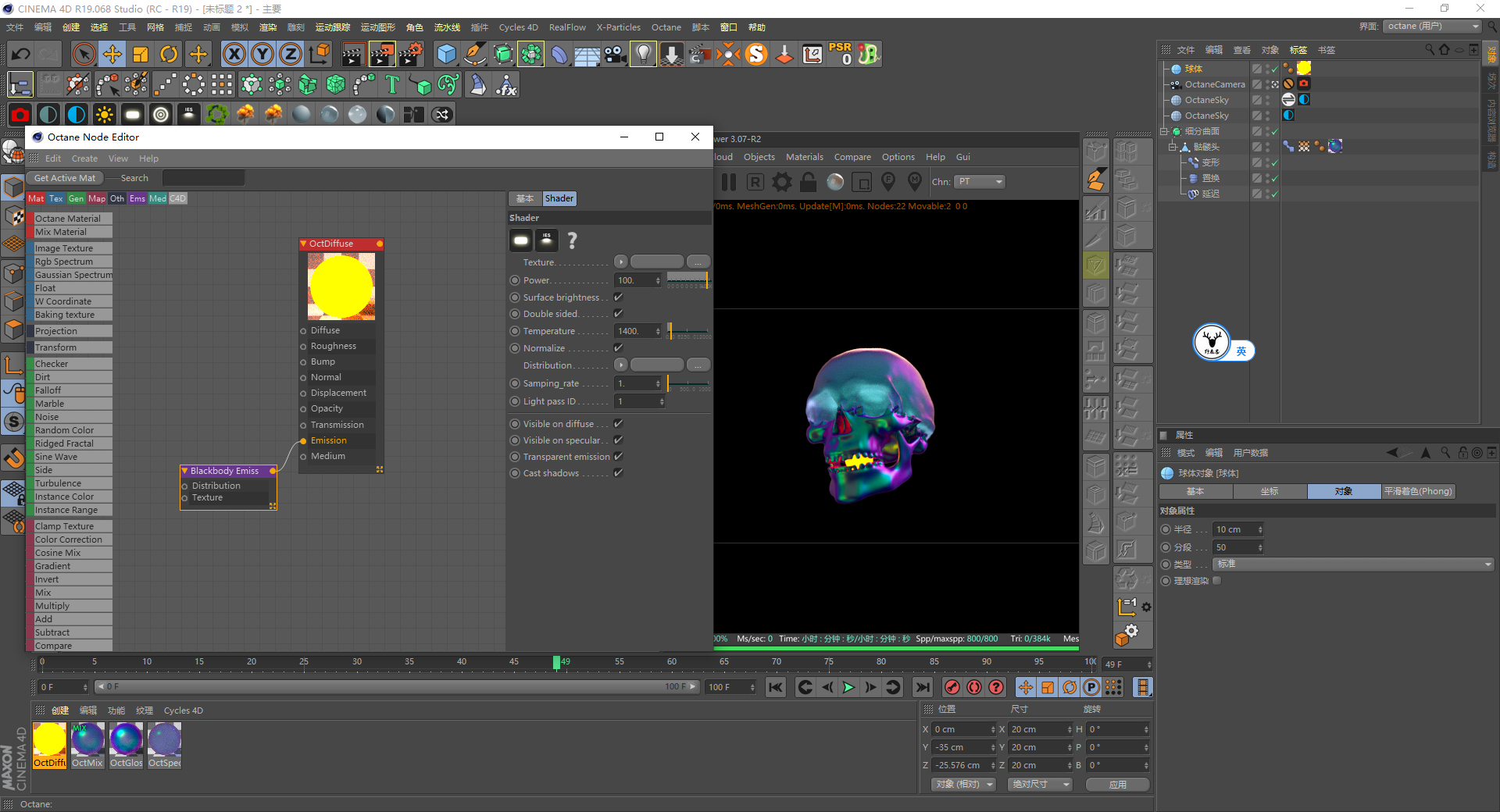
Task: Click the X-axis lock icon
Action: pyautogui.click(x=234, y=54)
